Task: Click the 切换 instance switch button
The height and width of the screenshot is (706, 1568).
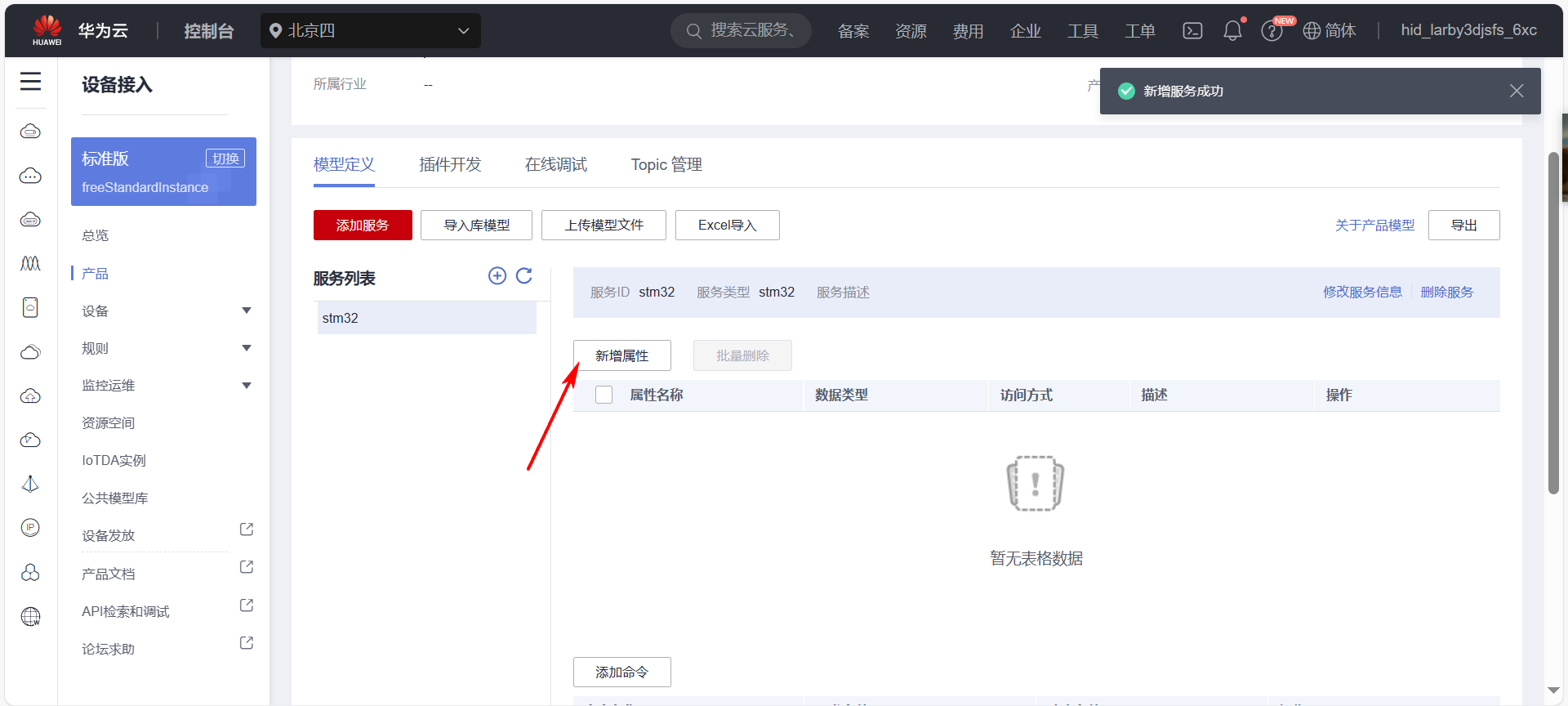Action: point(225,159)
